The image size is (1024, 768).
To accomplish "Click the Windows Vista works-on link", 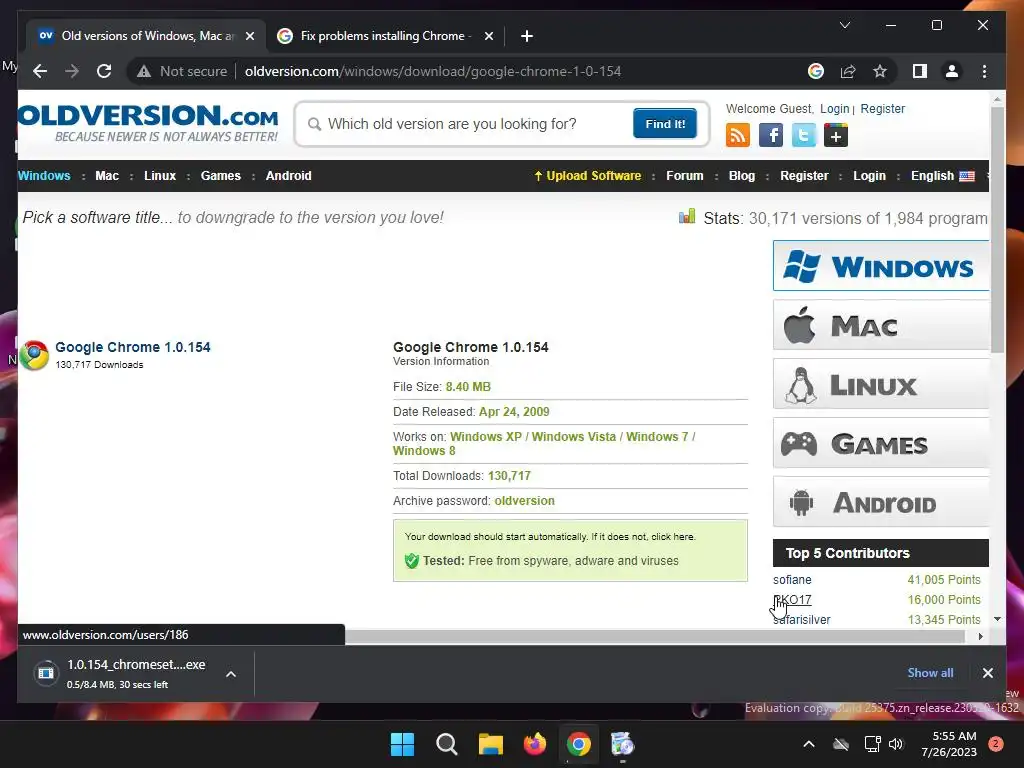I will click(x=573, y=436).
